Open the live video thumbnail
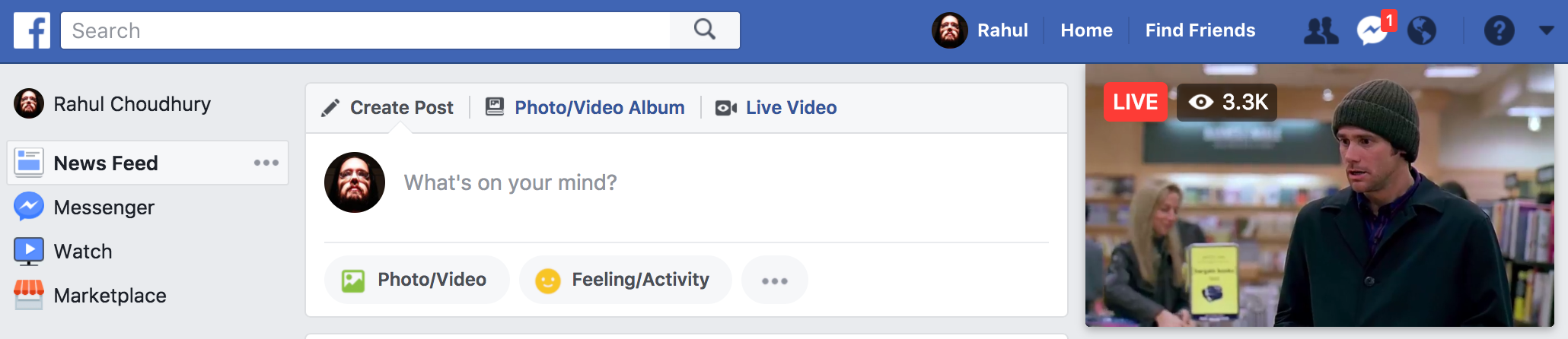The width and height of the screenshot is (1568, 339). click(x=1319, y=196)
